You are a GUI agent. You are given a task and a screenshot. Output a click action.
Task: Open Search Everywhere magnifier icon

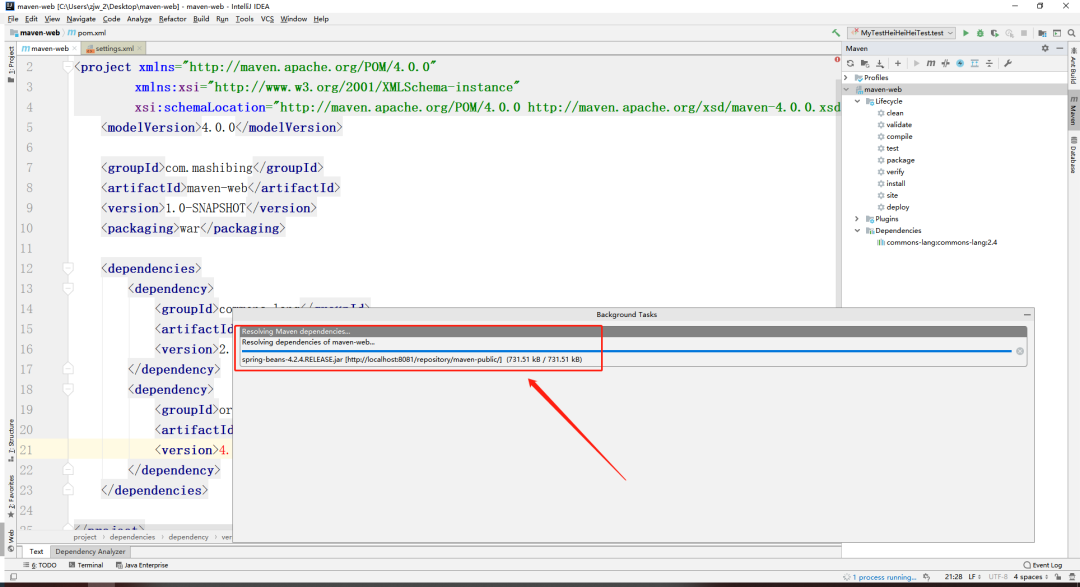(x=1072, y=33)
